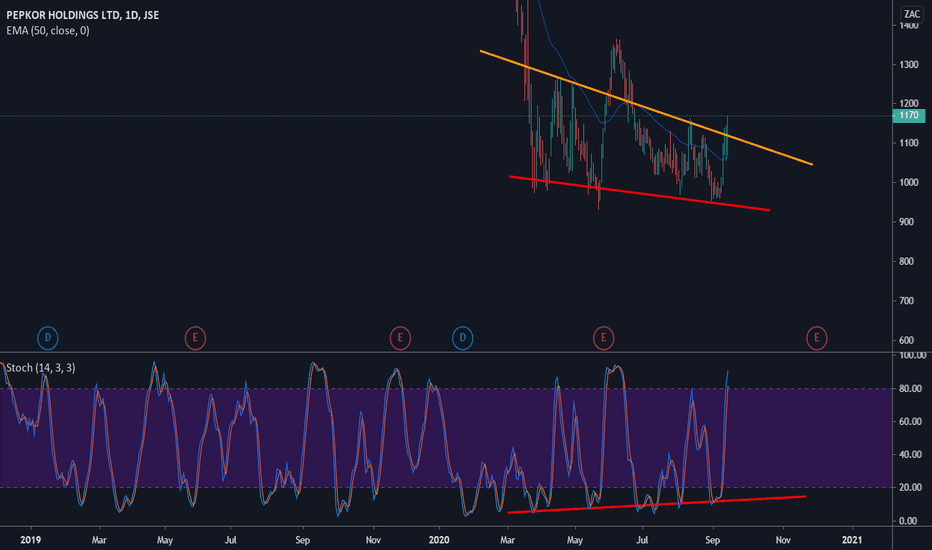Open the earnings marker near late November 2019
932x550 pixels.
coord(400,338)
